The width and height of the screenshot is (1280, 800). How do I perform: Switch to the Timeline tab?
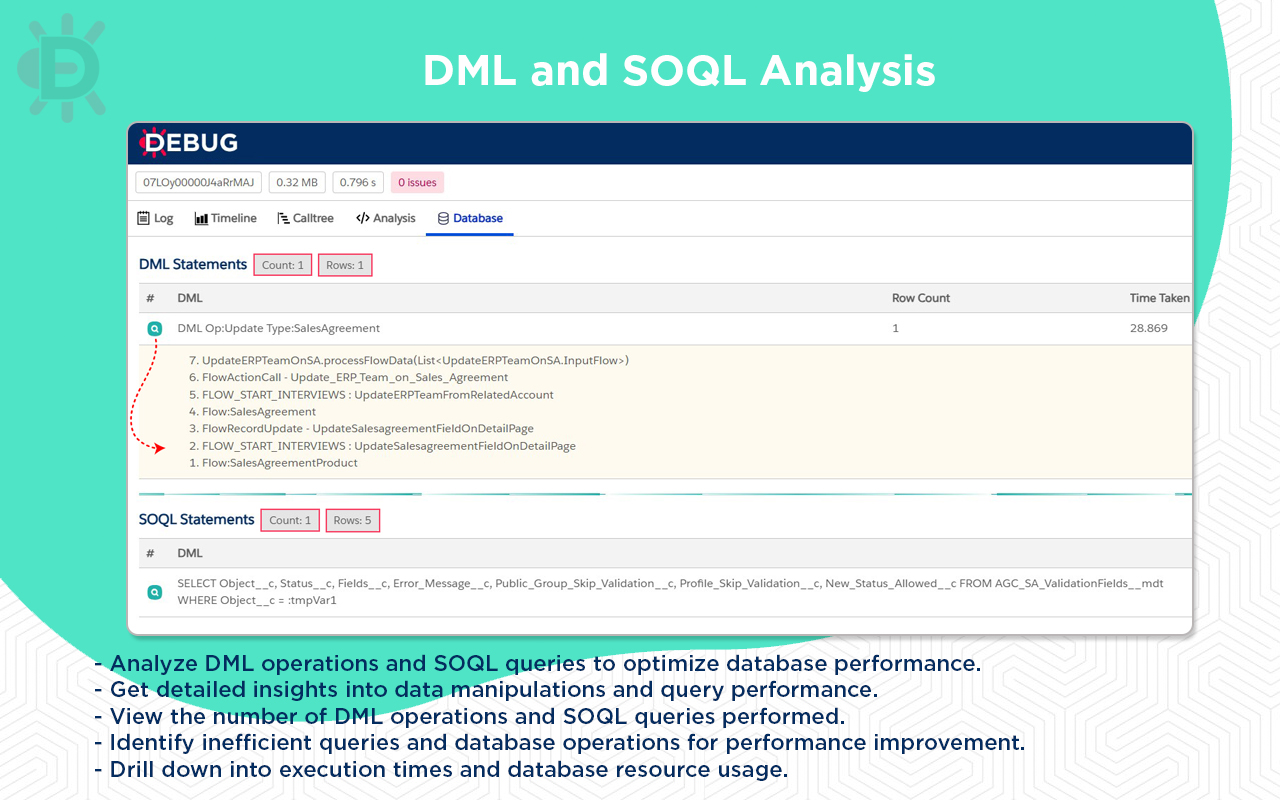click(226, 218)
